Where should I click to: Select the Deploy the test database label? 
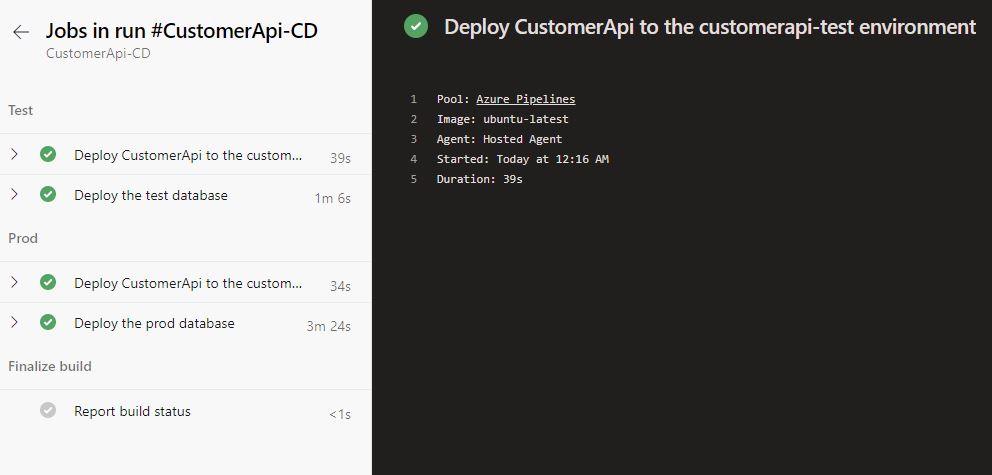tap(151, 195)
